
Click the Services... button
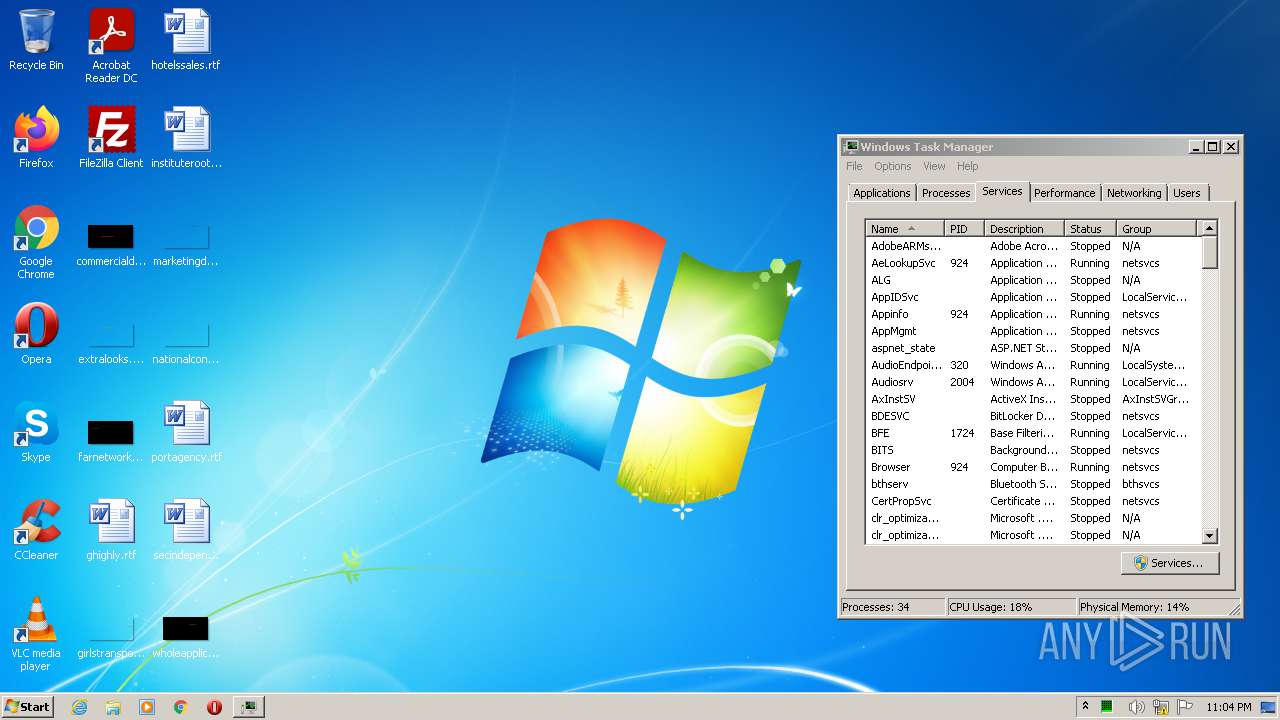[x=1169, y=563]
